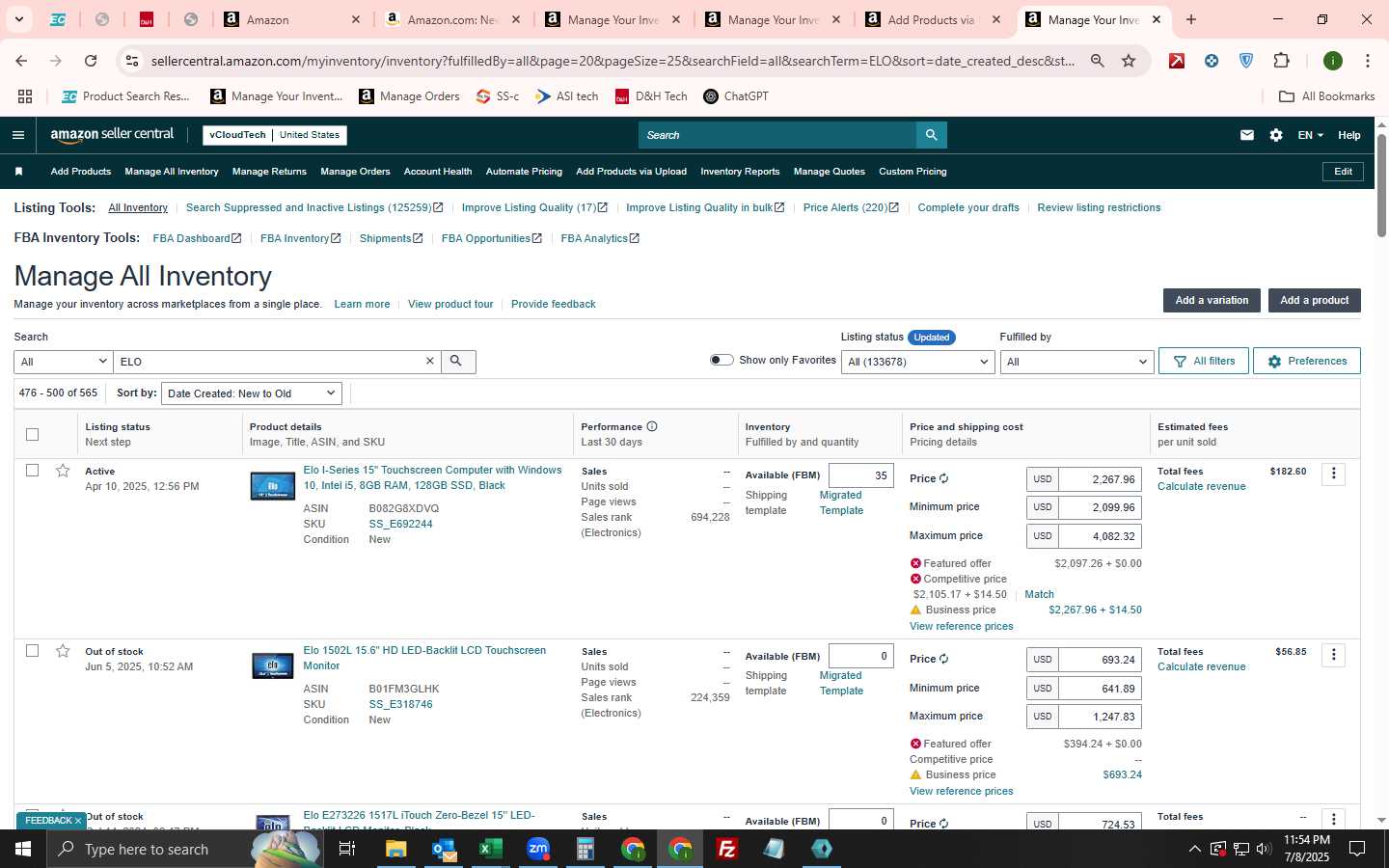Image resolution: width=1389 pixels, height=868 pixels.
Task: Edit the price field showing 693.24
Action: click(x=1101, y=660)
